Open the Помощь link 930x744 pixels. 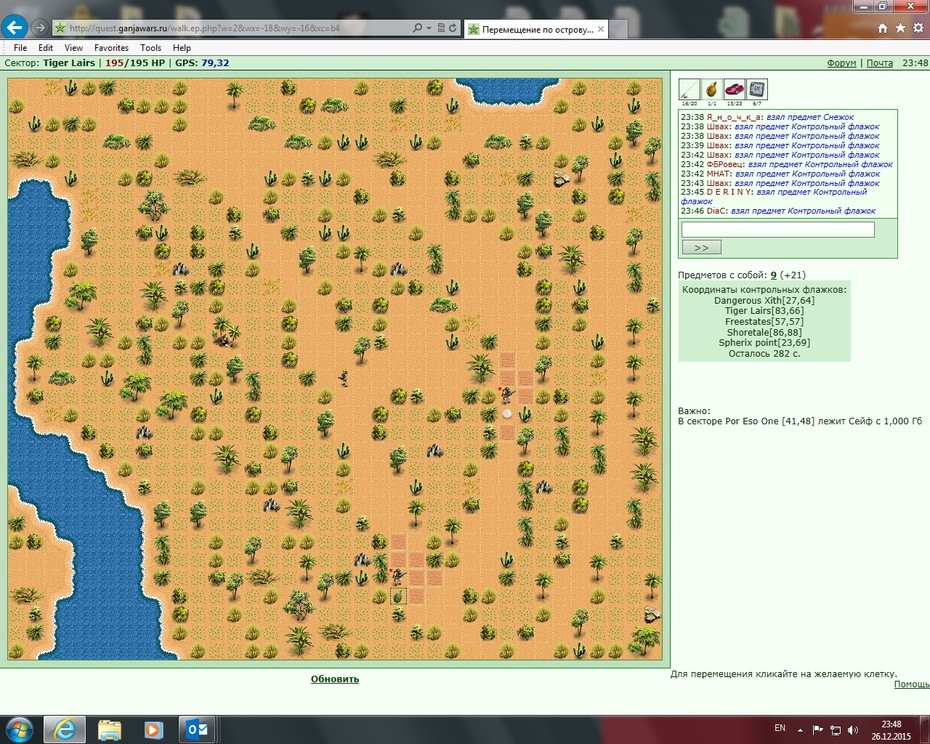click(x=912, y=684)
